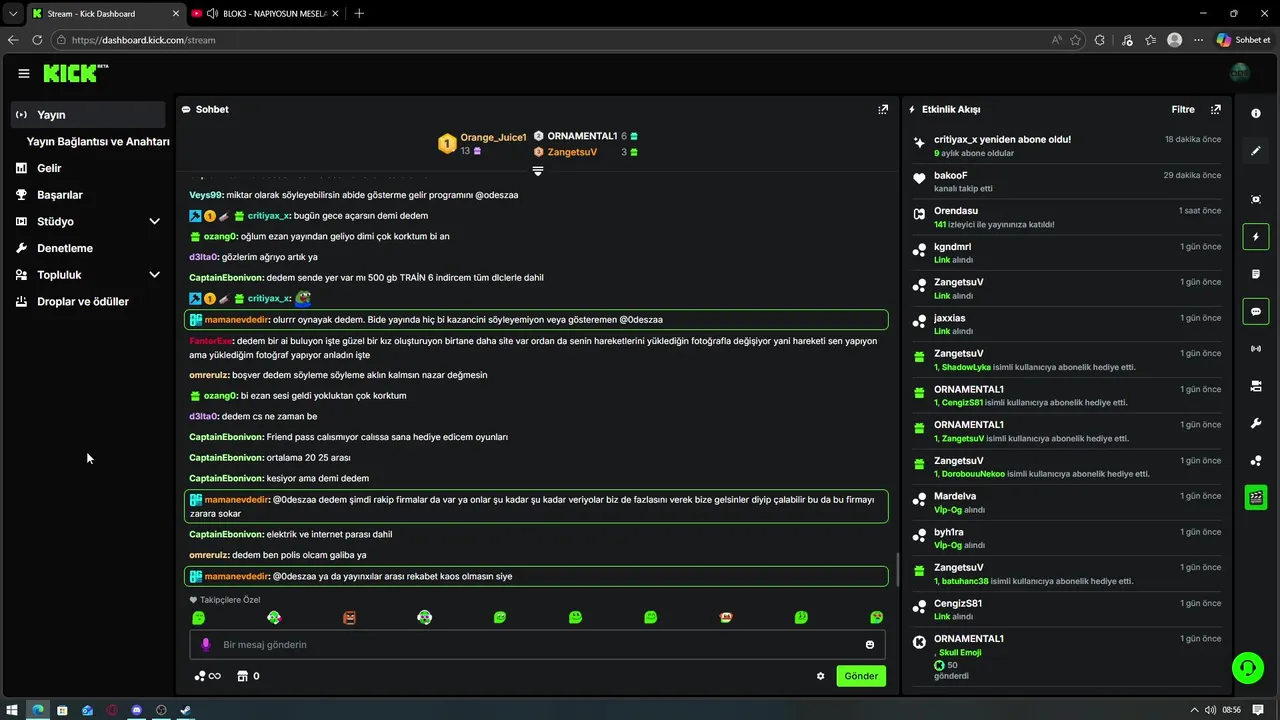Click the green clapperboard clip icon
This screenshot has height=720, width=1280.
[1256, 497]
